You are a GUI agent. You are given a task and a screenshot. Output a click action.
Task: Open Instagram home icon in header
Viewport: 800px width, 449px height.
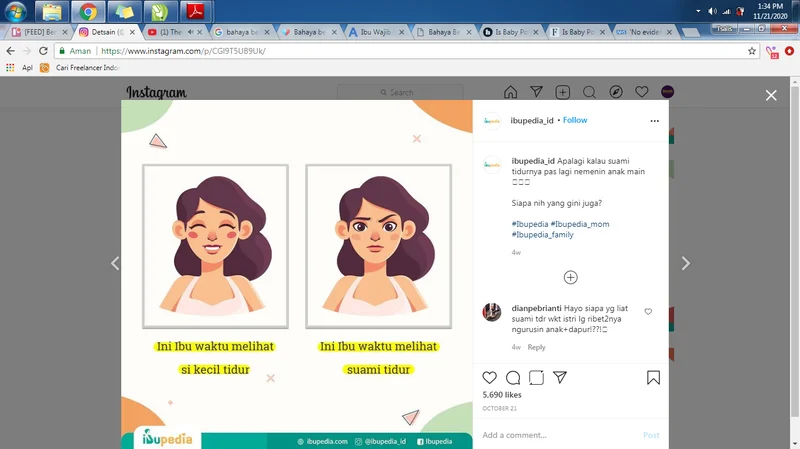(510, 92)
